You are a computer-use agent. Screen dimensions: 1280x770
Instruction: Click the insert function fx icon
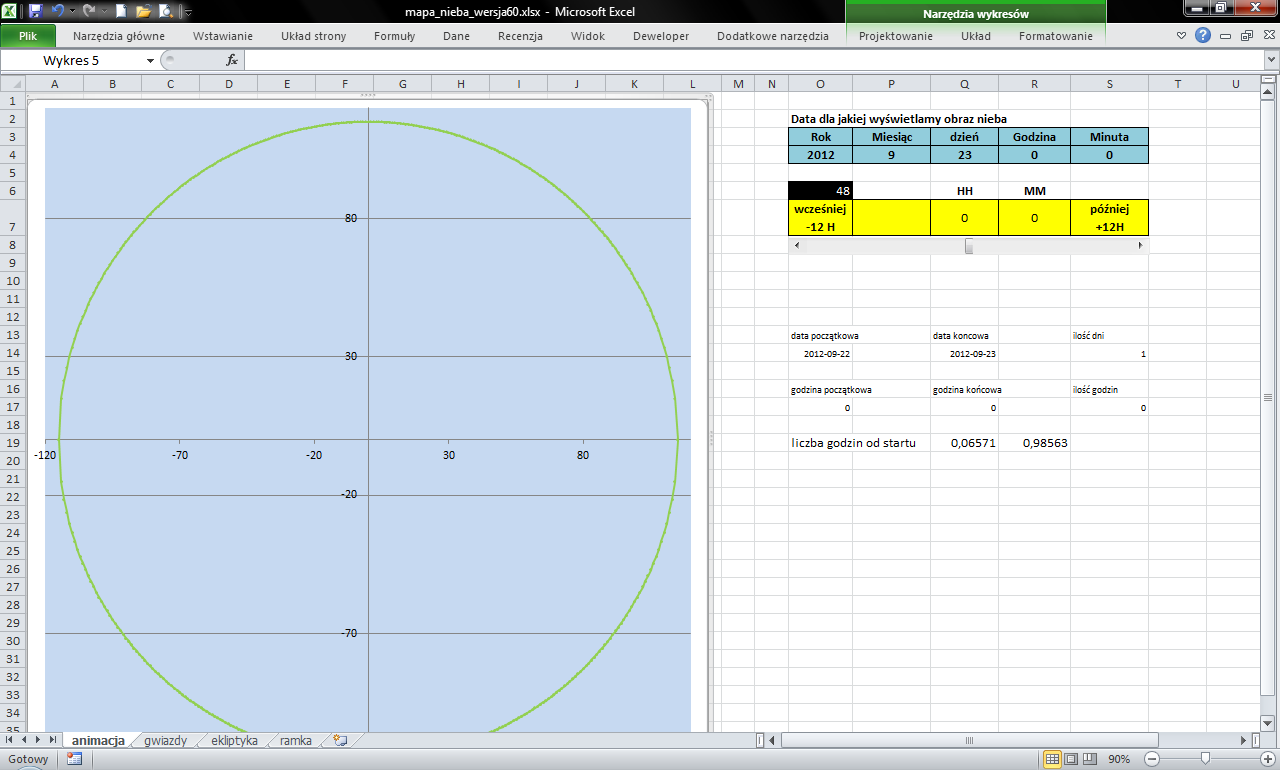pos(232,60)
